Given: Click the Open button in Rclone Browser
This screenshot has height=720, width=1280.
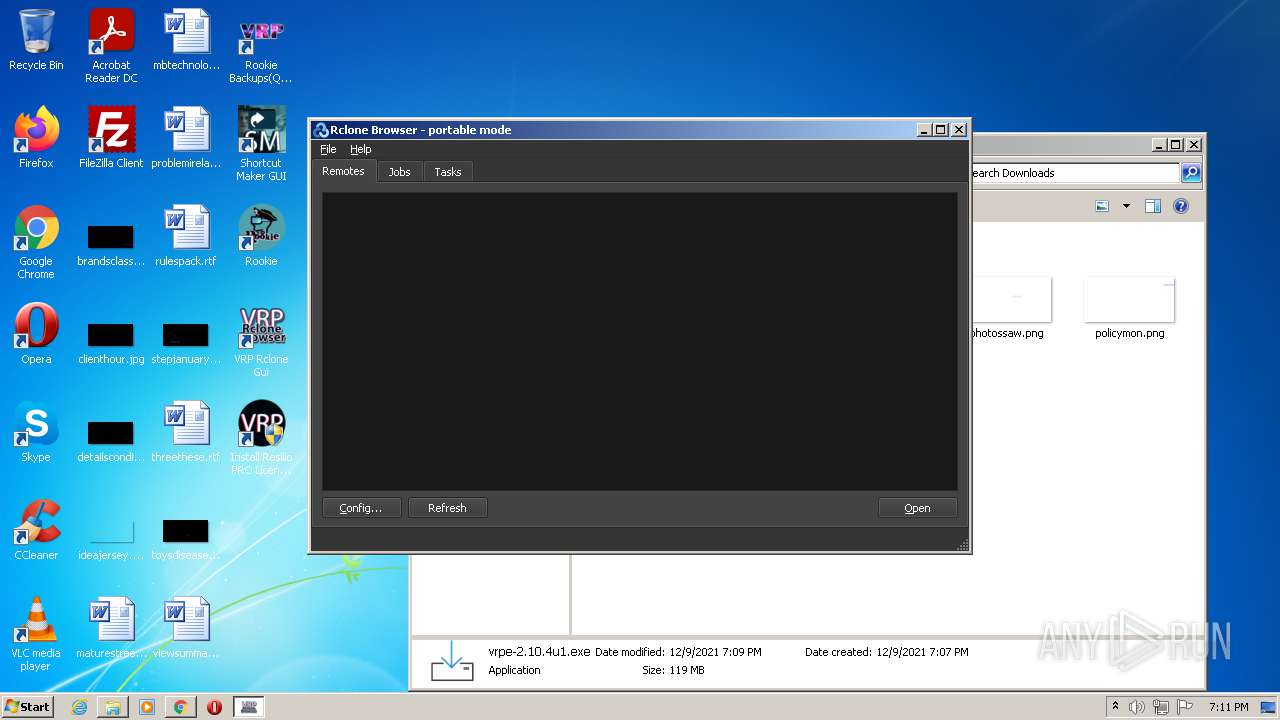Looking at the screenshot, I should click(917, 508).
